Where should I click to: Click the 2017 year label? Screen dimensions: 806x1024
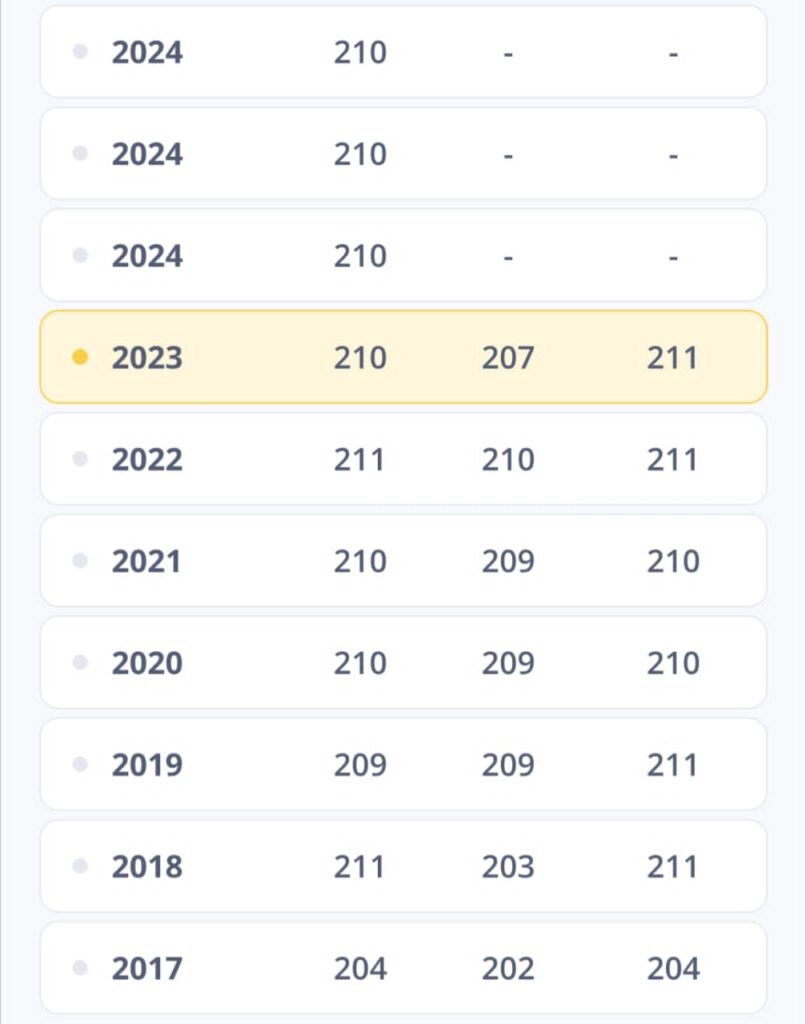147,968
